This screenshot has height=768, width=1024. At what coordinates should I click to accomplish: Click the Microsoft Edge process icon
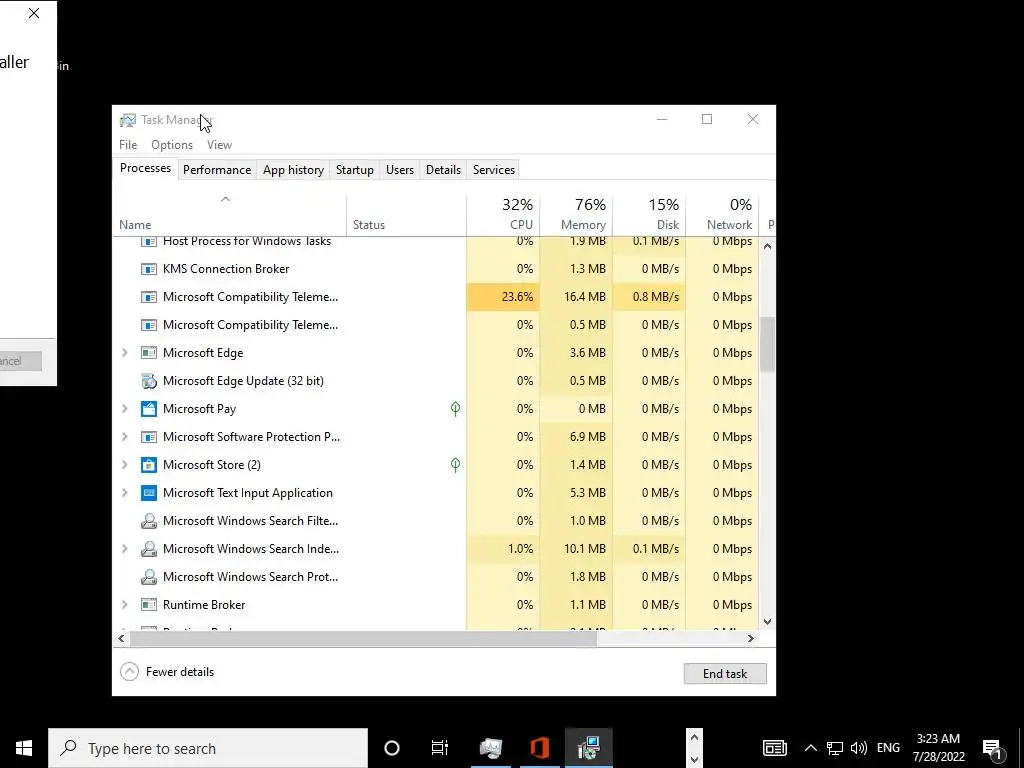click(149, 353)
